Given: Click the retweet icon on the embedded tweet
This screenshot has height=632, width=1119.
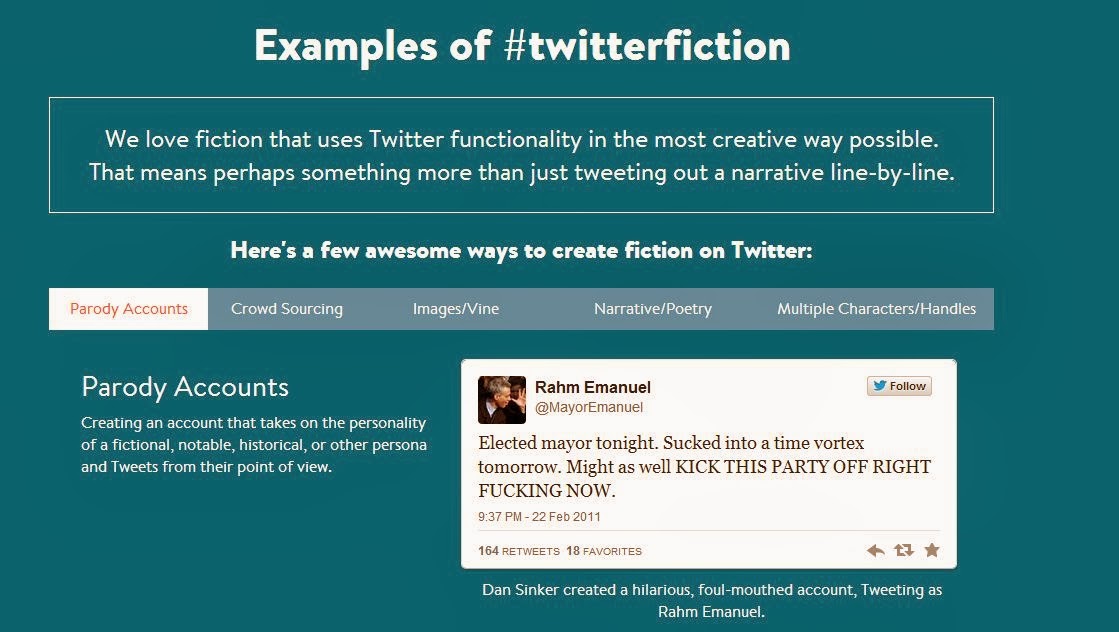Looking at the screenshot, I should [x=903, y=550].
